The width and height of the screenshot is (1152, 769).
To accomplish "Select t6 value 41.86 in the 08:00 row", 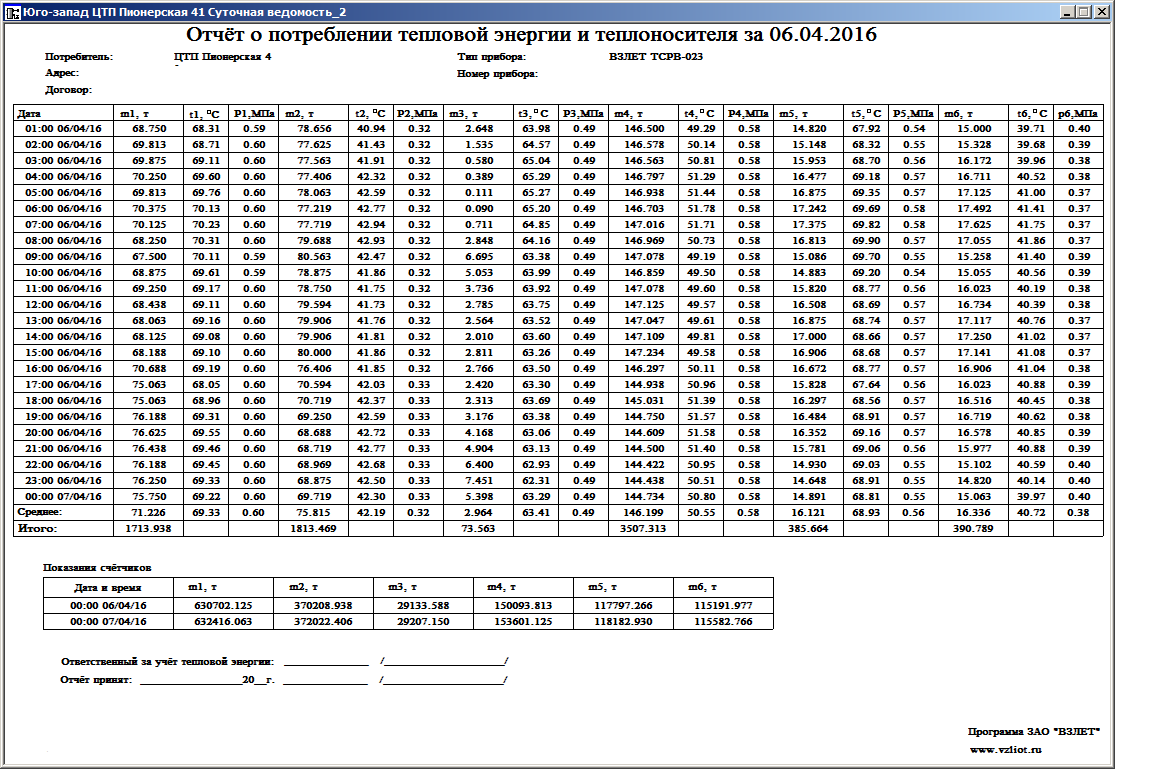I will (1031, 240).
